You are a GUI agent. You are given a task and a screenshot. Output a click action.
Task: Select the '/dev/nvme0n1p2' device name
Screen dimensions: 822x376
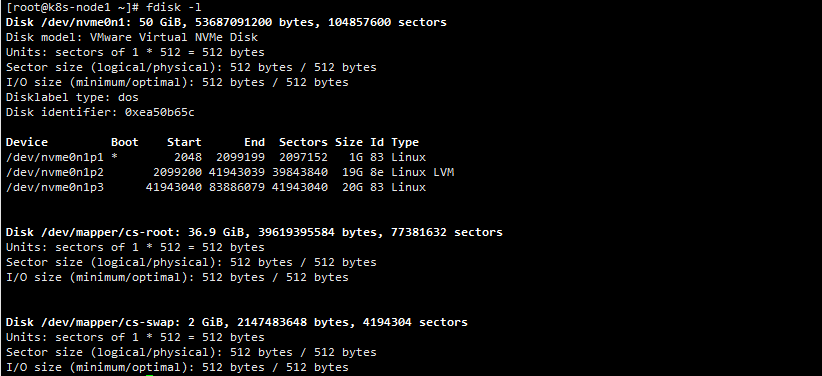click(x=55, y=172)
